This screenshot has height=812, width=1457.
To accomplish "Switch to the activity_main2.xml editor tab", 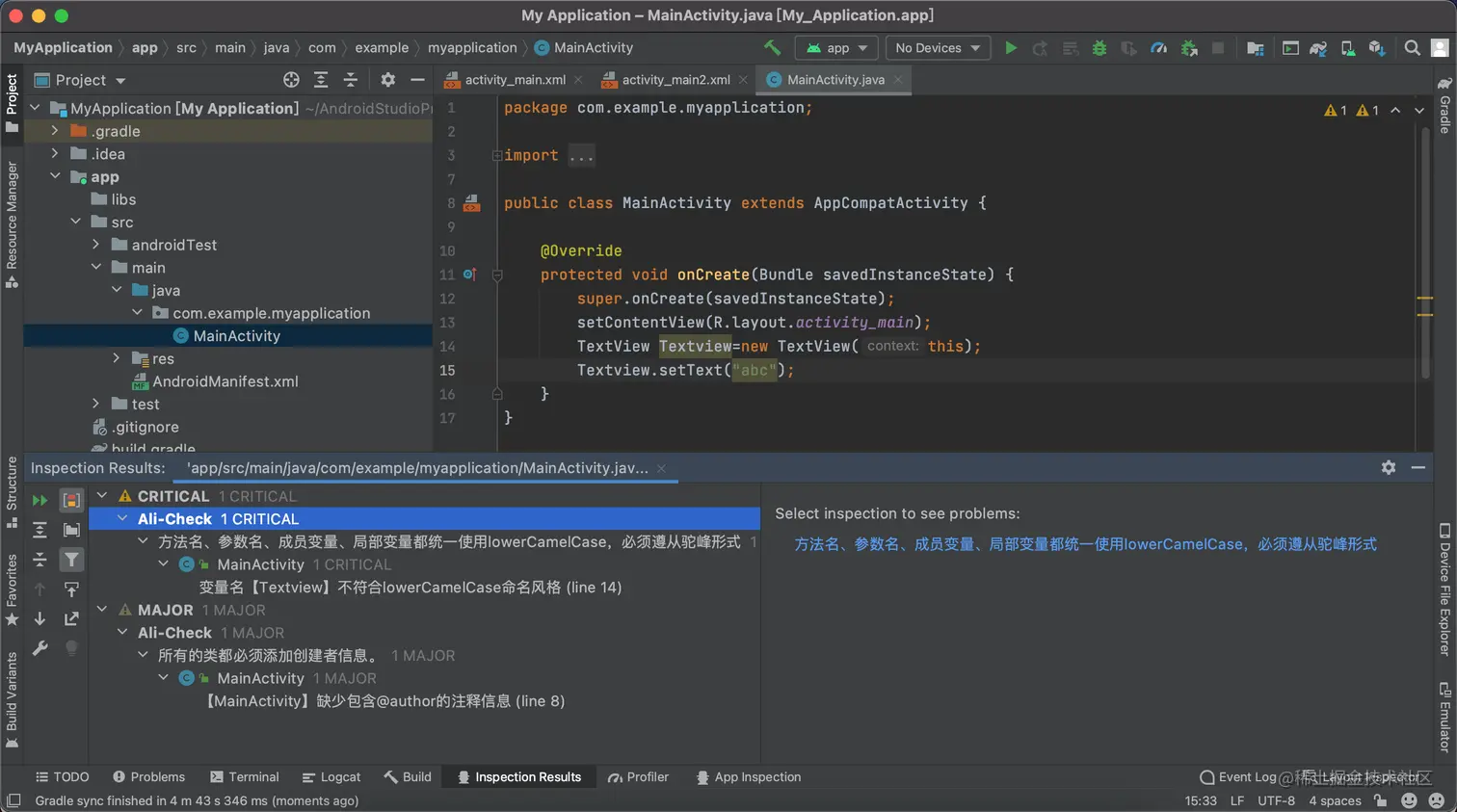I will tap(676, 80).
